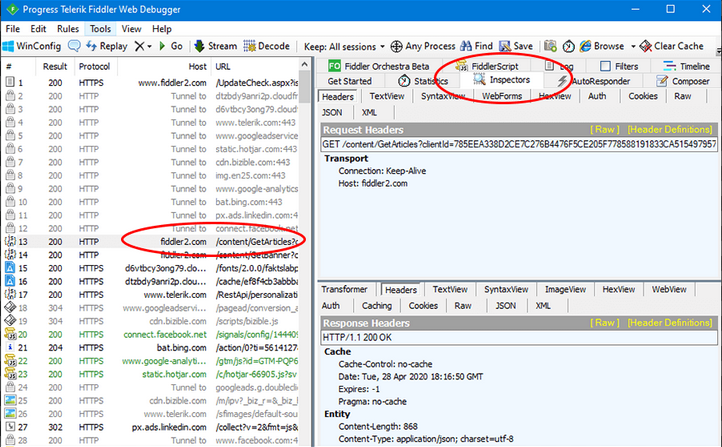Open the WinConfig tool
Viewport: 722px width, 447px height.
point(32,46)
